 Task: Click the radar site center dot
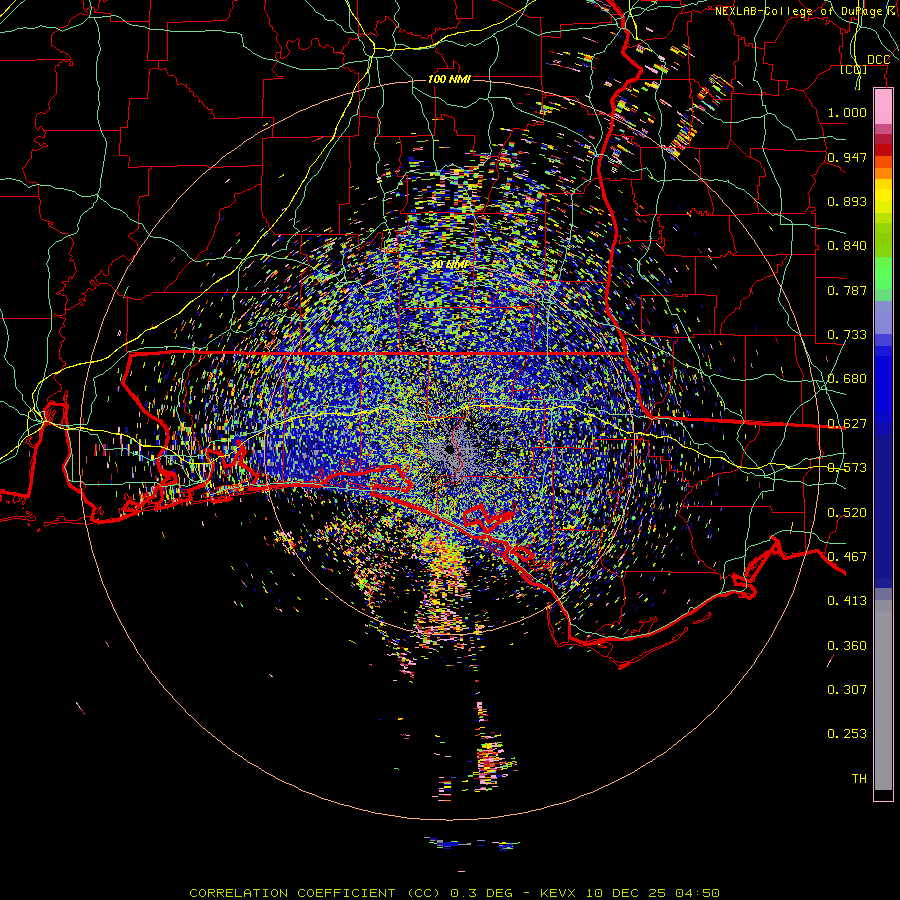(x=449, y=450)
